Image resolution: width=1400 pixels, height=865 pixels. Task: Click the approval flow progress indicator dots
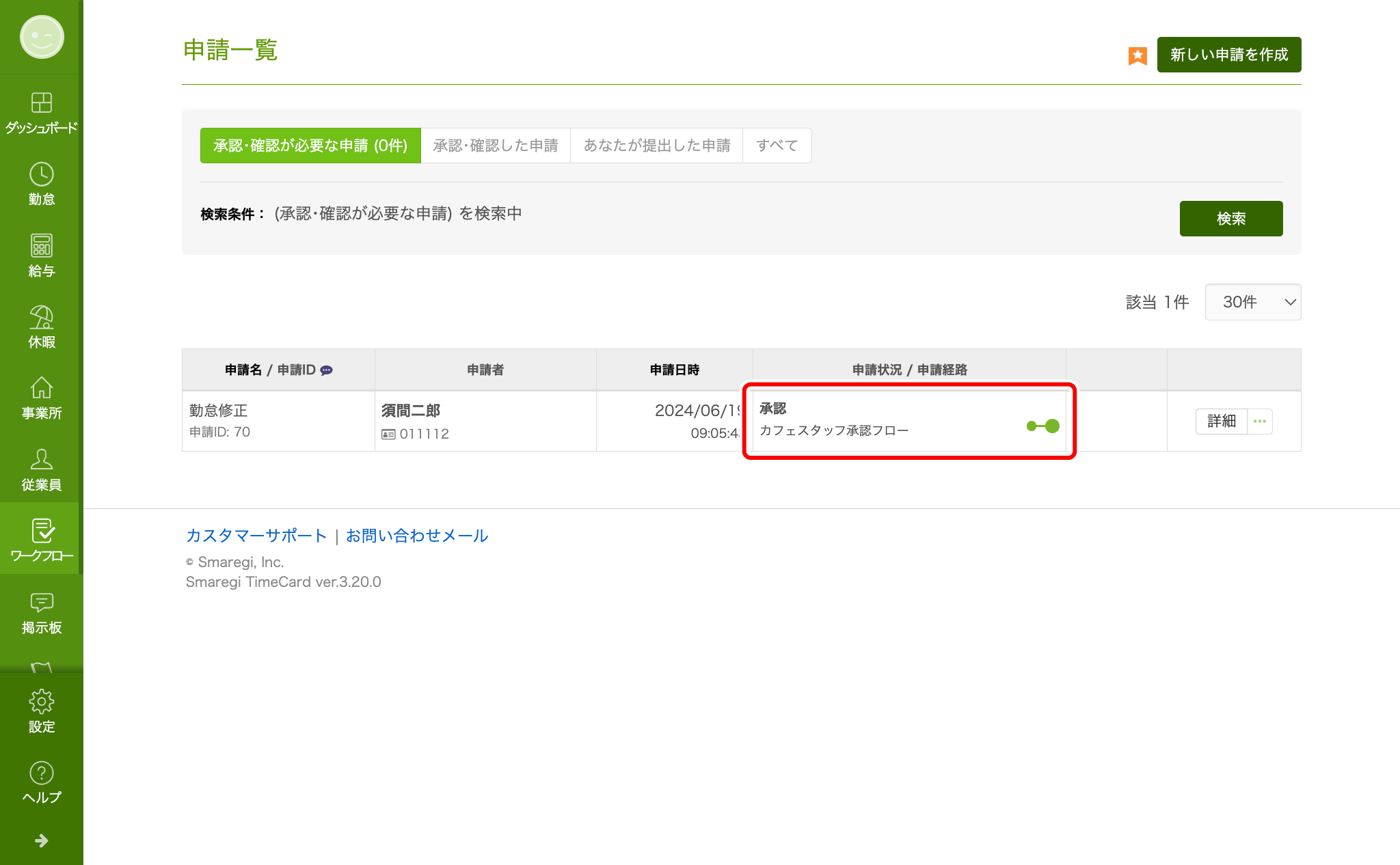1042,426
